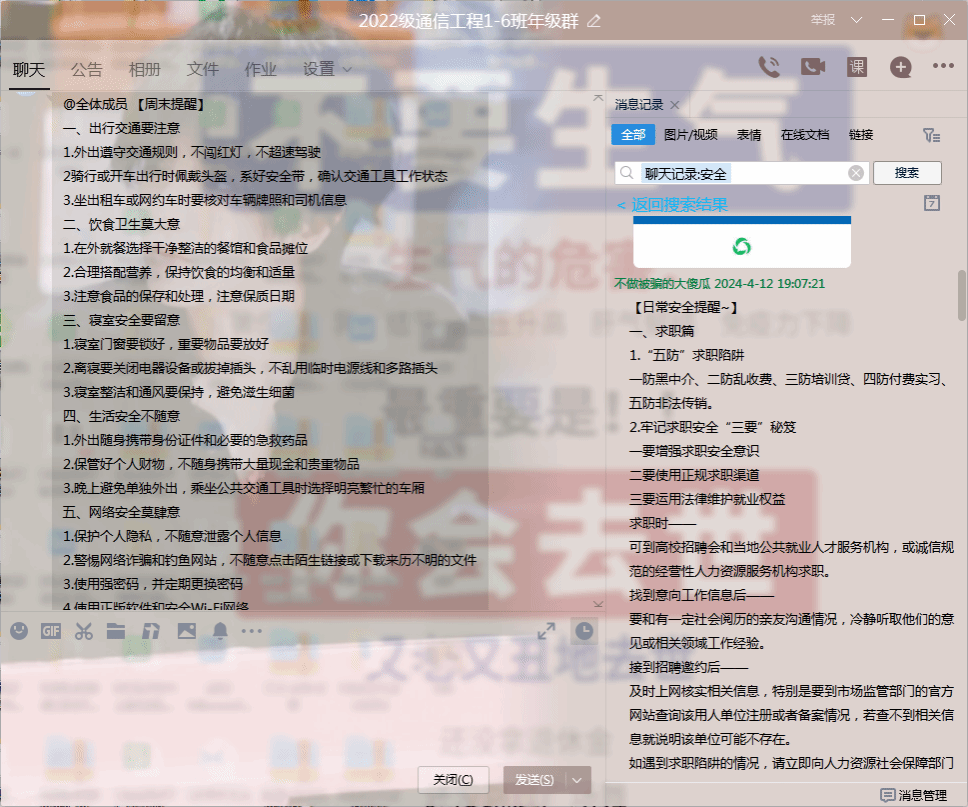Viewport: 968px width, 807px height.
Task: Open the dropdown arrow beside 发送 button
Action: (579, 780)
